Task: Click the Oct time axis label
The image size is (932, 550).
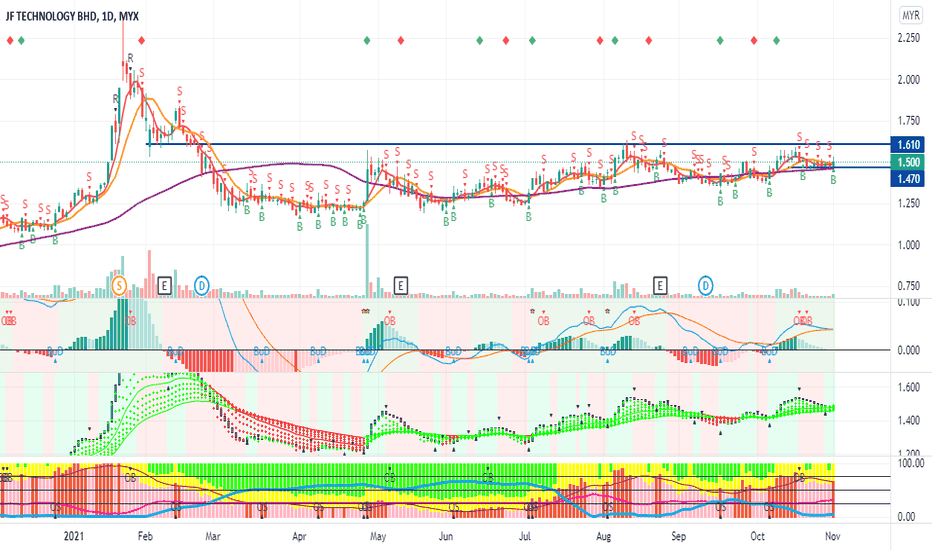Action: (x=757, y=536)
